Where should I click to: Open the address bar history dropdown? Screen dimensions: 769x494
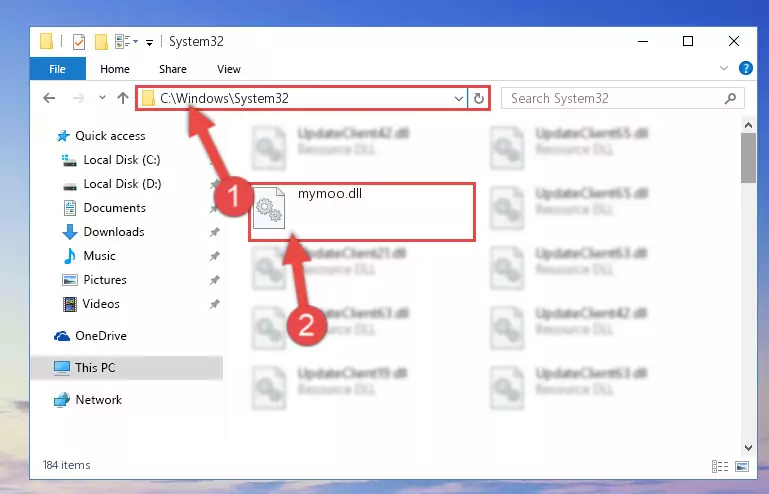coord(459,99)
